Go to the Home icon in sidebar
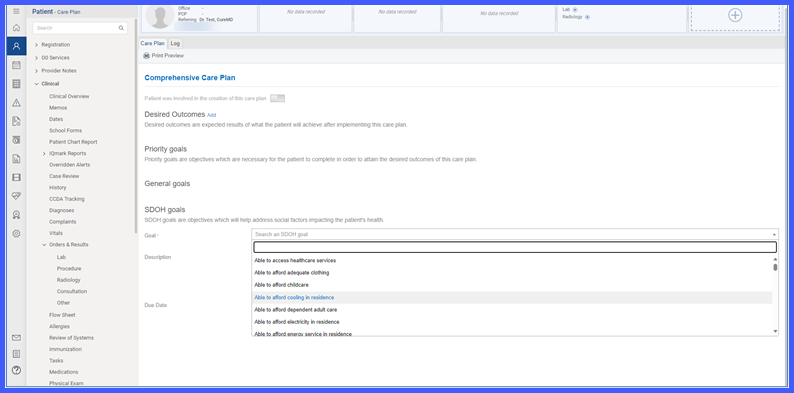 tap(16, 28)
